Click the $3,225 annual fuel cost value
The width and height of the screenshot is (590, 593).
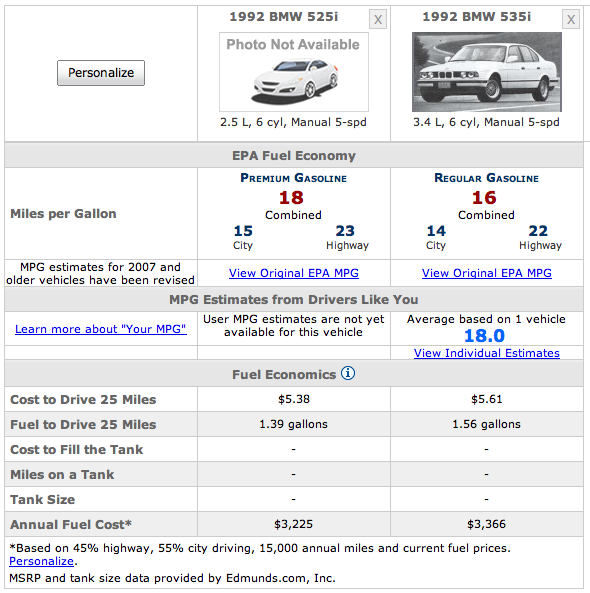click(x=294, y=524)
